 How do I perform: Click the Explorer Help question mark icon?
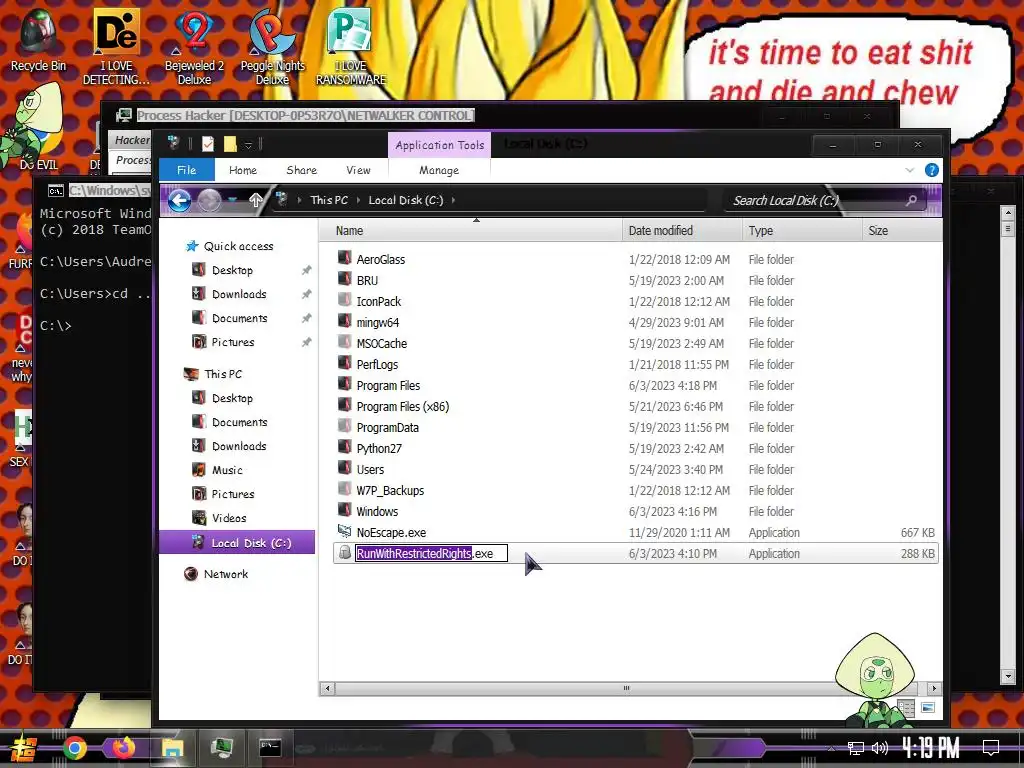point(932,170)
